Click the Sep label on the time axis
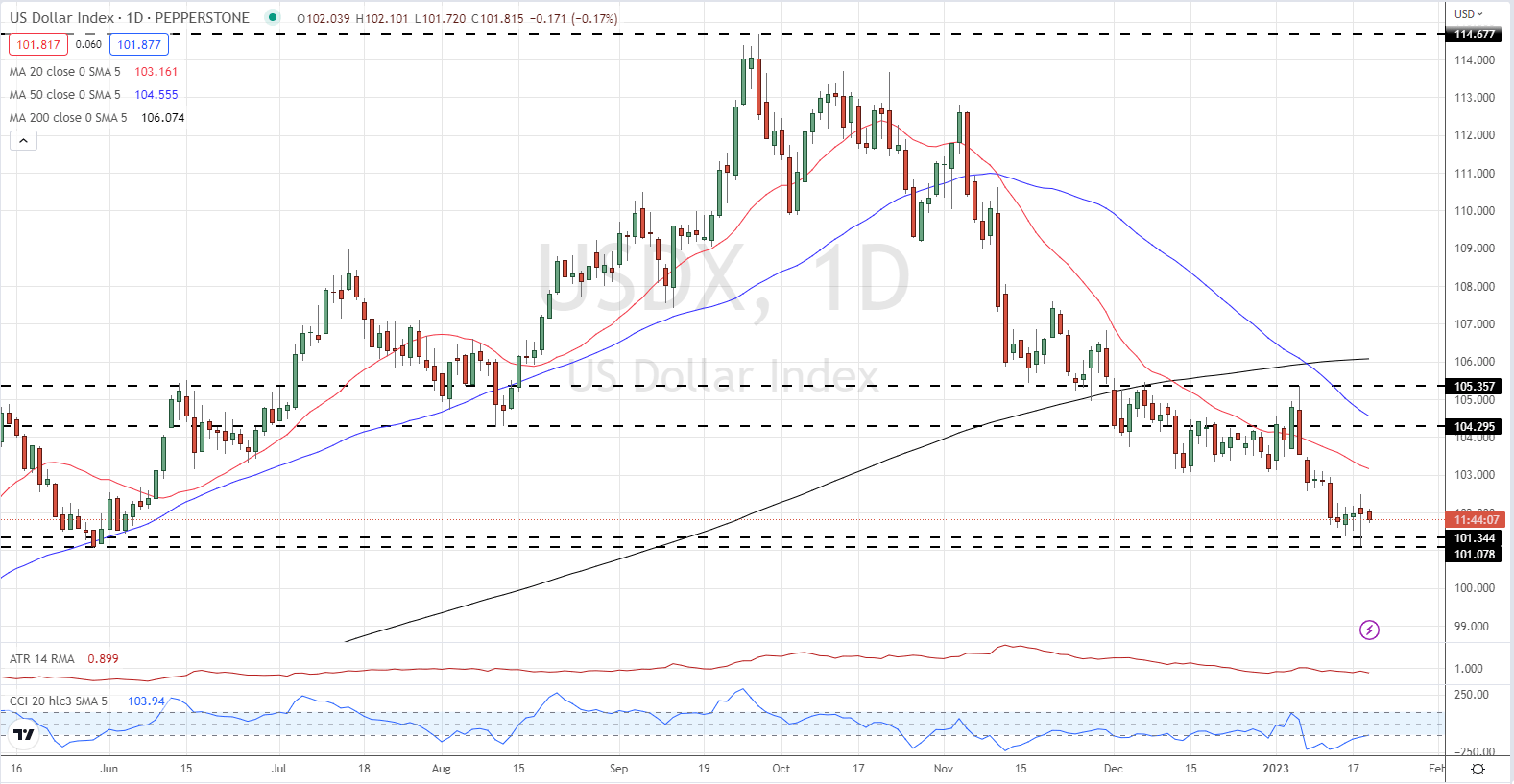This screenshot has width=1514, height=784. 618,769
